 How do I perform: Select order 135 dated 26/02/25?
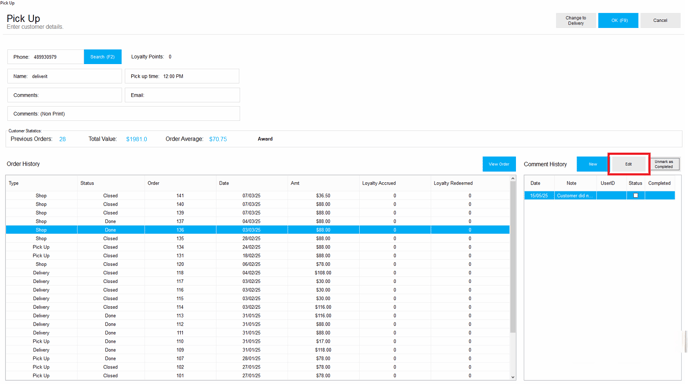click(x=258, y=239)
